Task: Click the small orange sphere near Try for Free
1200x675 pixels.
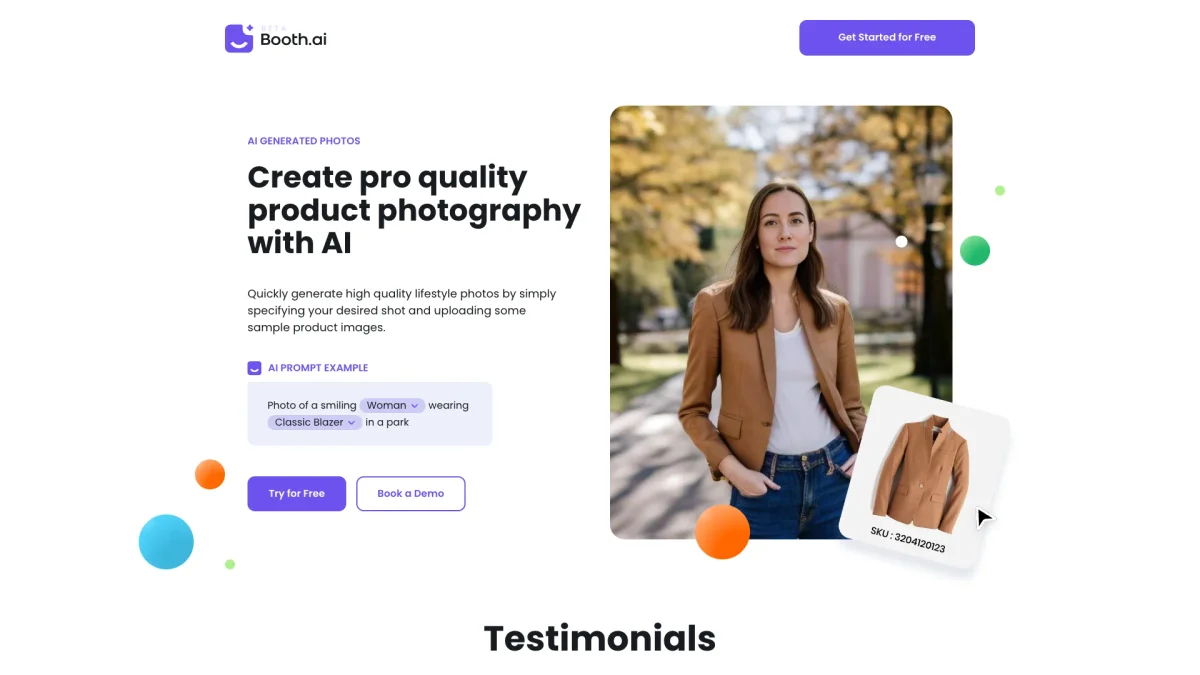Action: [210, 474]
